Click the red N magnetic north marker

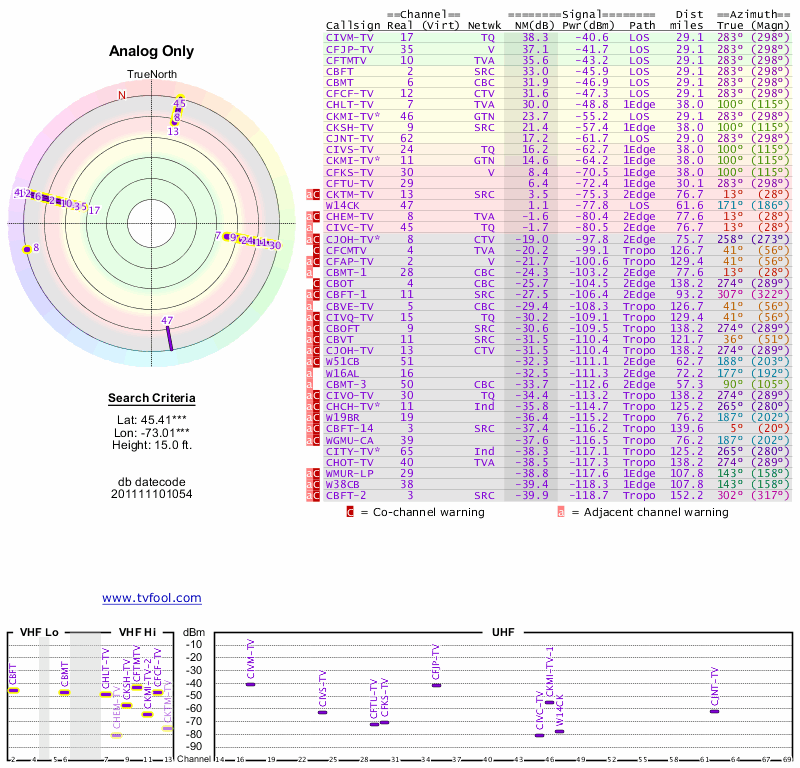click(122, 96)
